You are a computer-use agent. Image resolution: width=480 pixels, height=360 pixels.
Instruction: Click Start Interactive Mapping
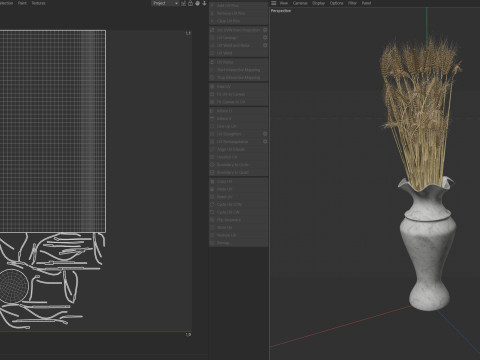click(x=239, y=70)
